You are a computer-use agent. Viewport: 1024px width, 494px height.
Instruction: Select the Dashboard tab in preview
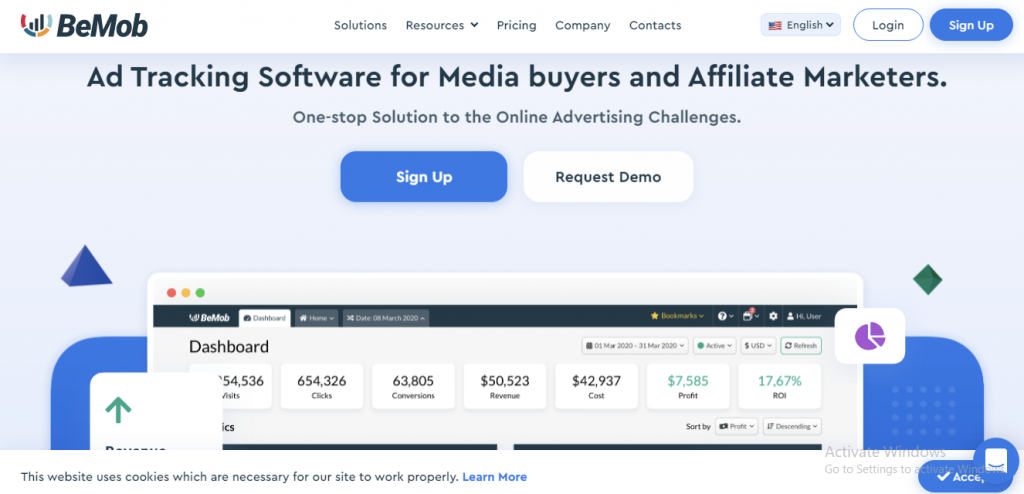pyautogui.click(x=264, y=318)
